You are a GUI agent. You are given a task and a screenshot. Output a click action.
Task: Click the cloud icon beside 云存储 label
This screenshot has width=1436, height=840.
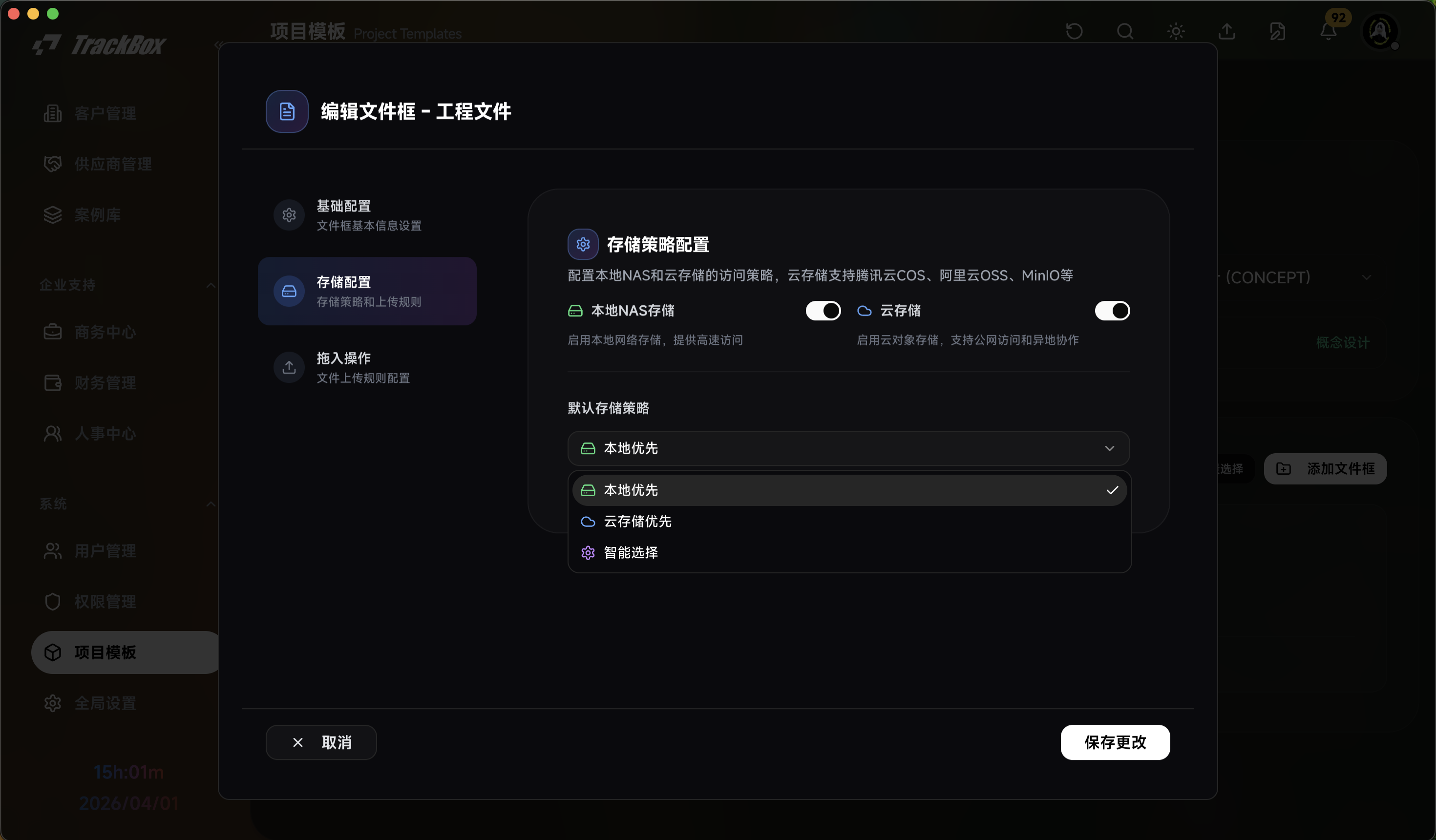pyautogui.click(x=865, y=311)
